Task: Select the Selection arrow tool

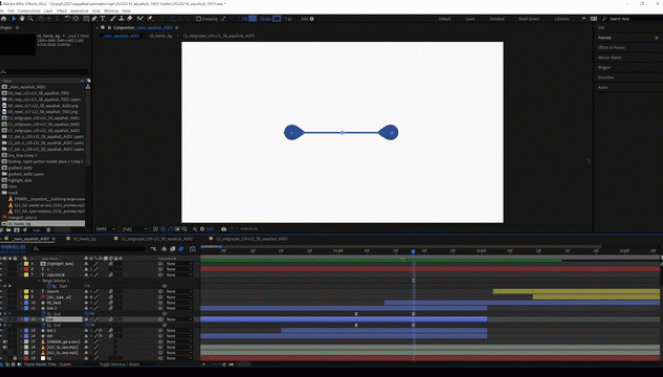Action: tap(14, 19)
